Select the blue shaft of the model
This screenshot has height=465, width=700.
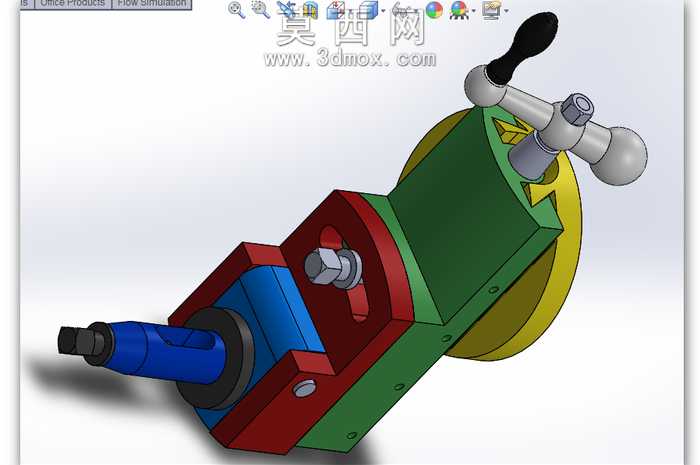170,353
